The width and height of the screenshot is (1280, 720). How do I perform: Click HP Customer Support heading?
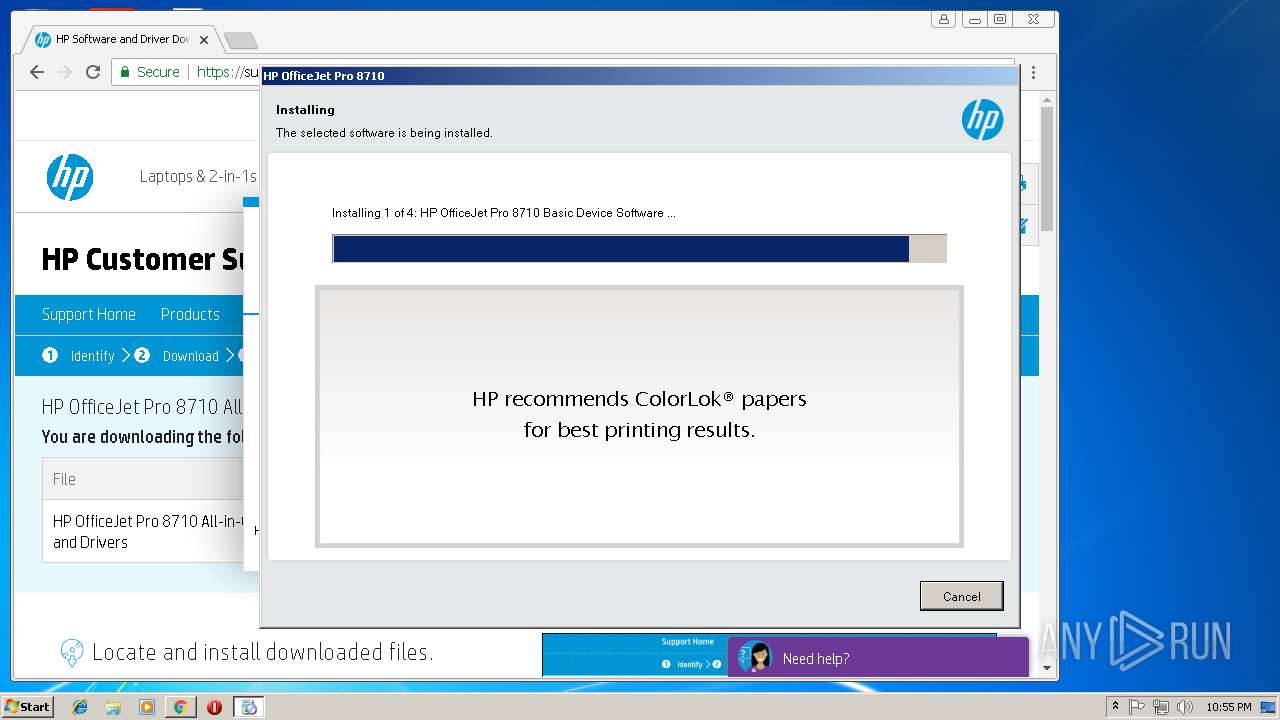point(141,259)
